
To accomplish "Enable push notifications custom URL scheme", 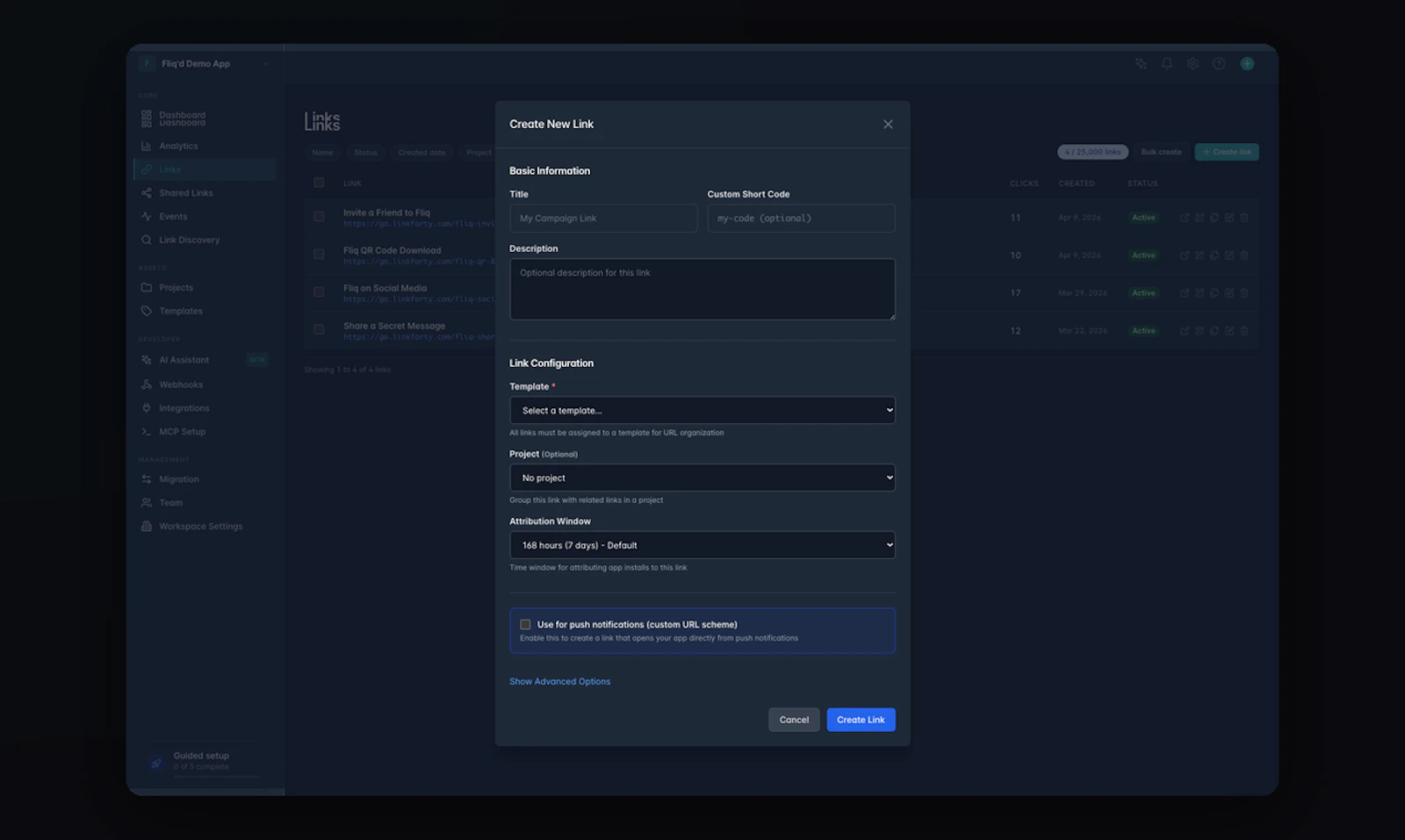I will point(525,624).
